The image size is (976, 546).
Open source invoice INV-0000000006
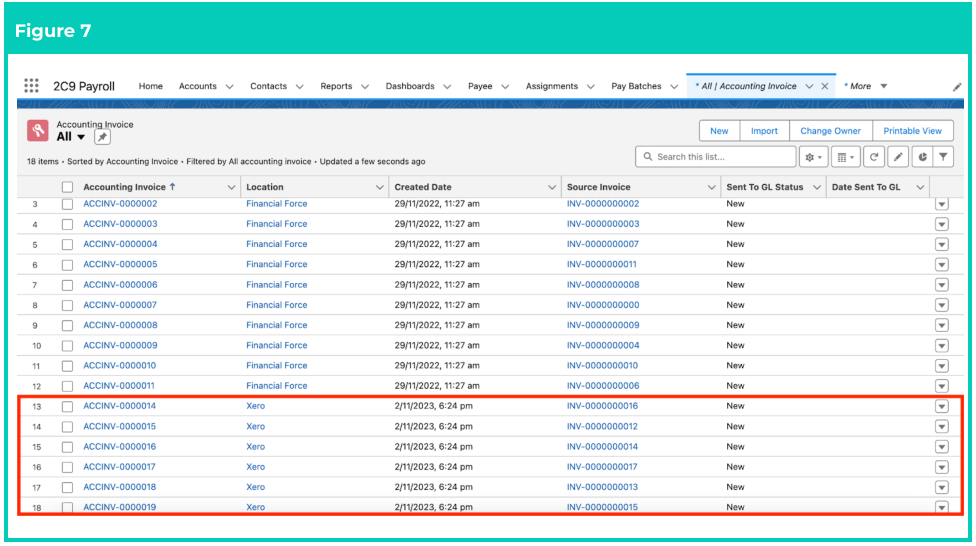[603, 385]
